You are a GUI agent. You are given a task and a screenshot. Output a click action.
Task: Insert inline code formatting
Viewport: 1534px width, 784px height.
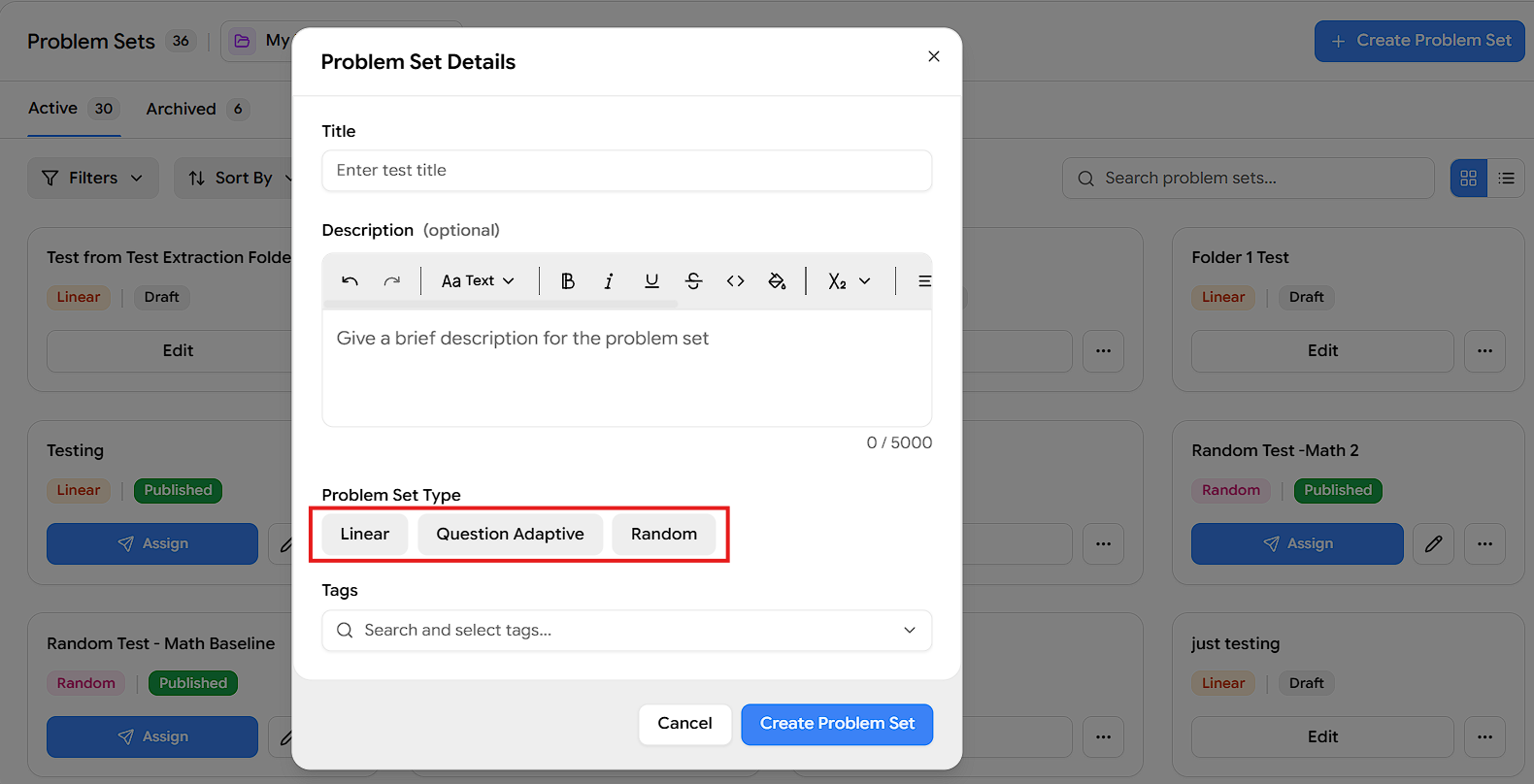tap(735, 281)
